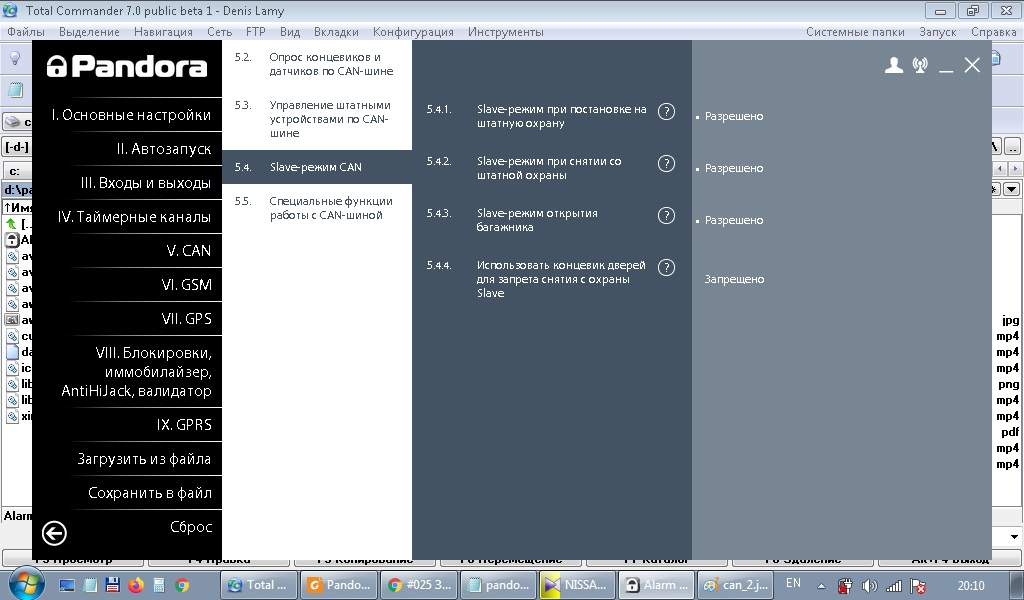Click Загрузить из файла

tap(144, 459)
